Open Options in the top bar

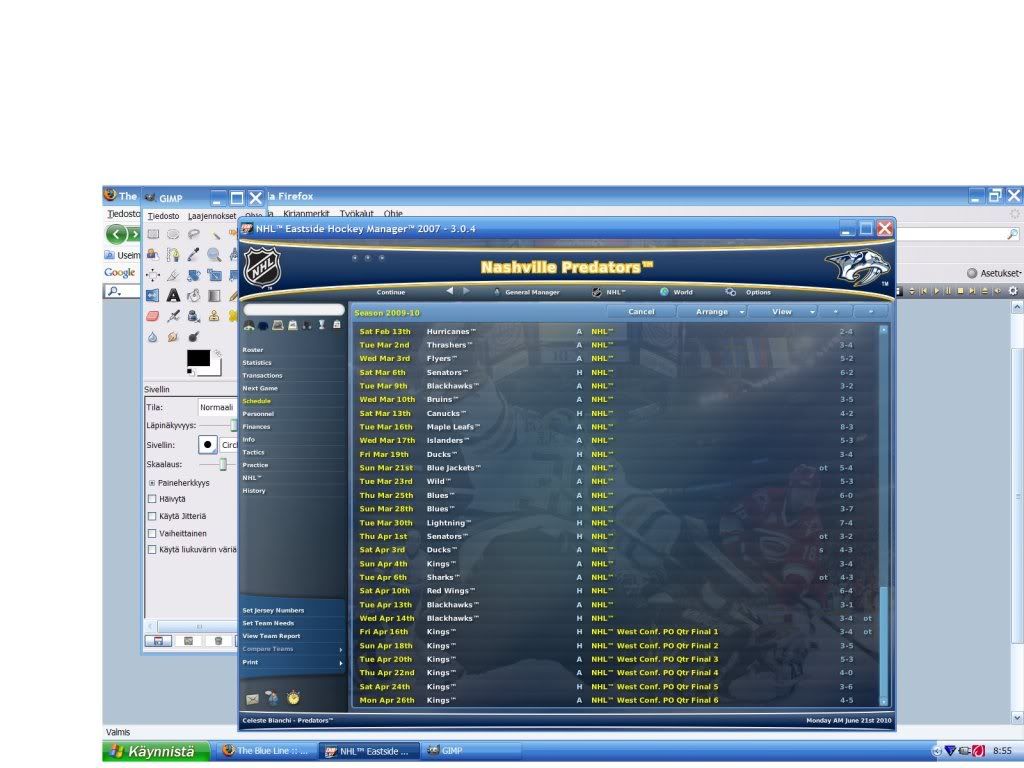[748, 292]
